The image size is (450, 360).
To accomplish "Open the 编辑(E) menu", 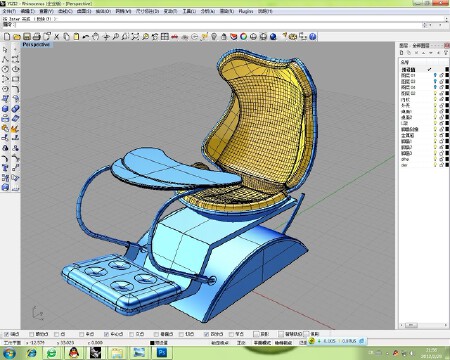I will (27, 11).
